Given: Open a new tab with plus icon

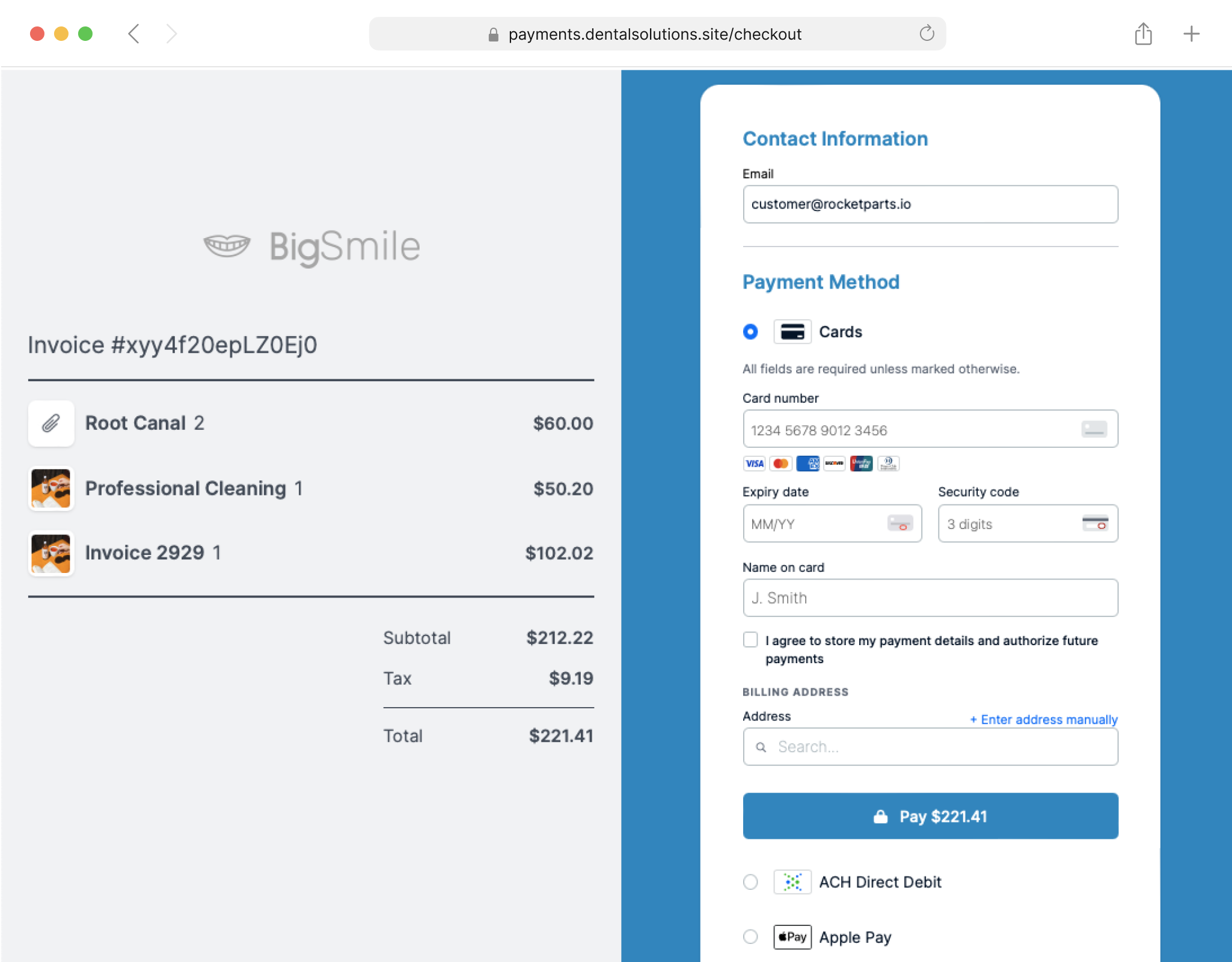Looking at the screenshot, I should coord(1191,34).
